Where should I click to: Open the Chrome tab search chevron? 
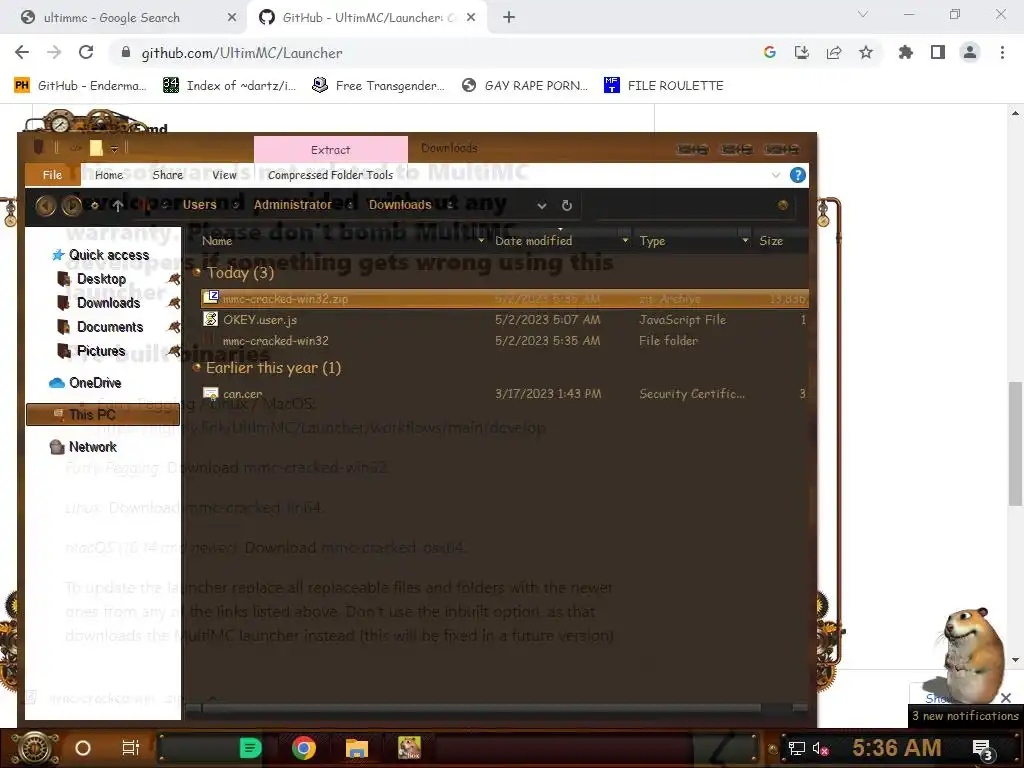pos(863,14)
